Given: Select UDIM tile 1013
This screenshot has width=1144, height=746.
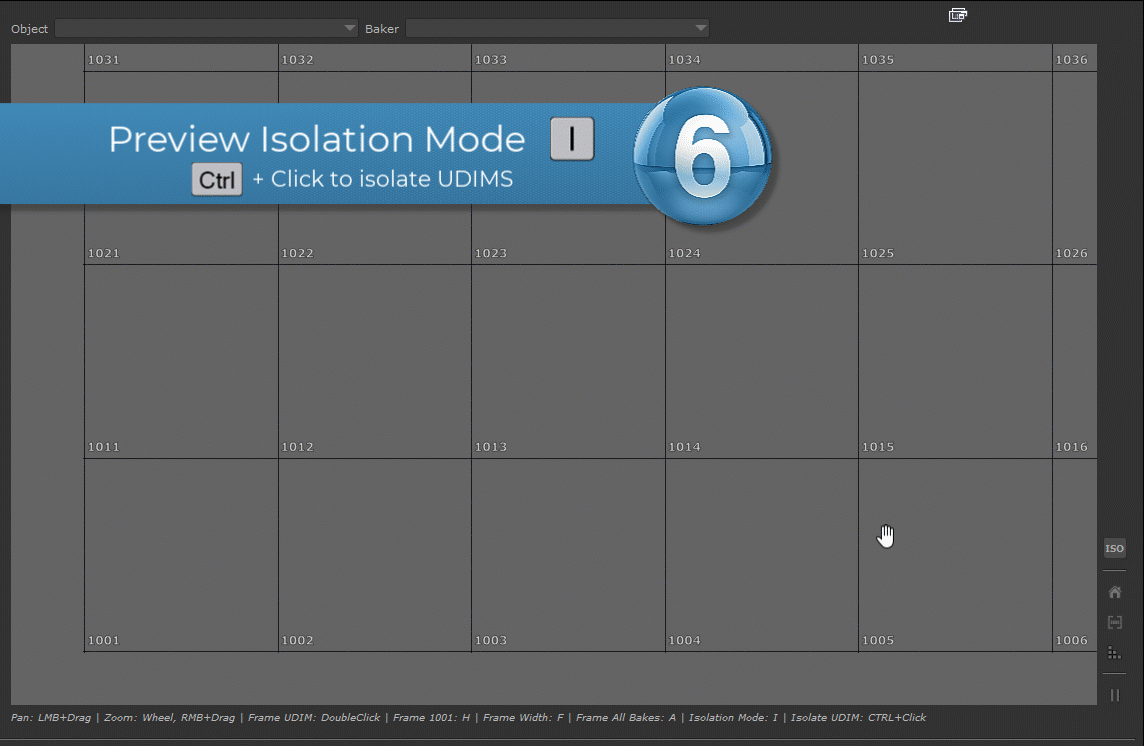Looking at the screenshot, I should click(568, 361).
